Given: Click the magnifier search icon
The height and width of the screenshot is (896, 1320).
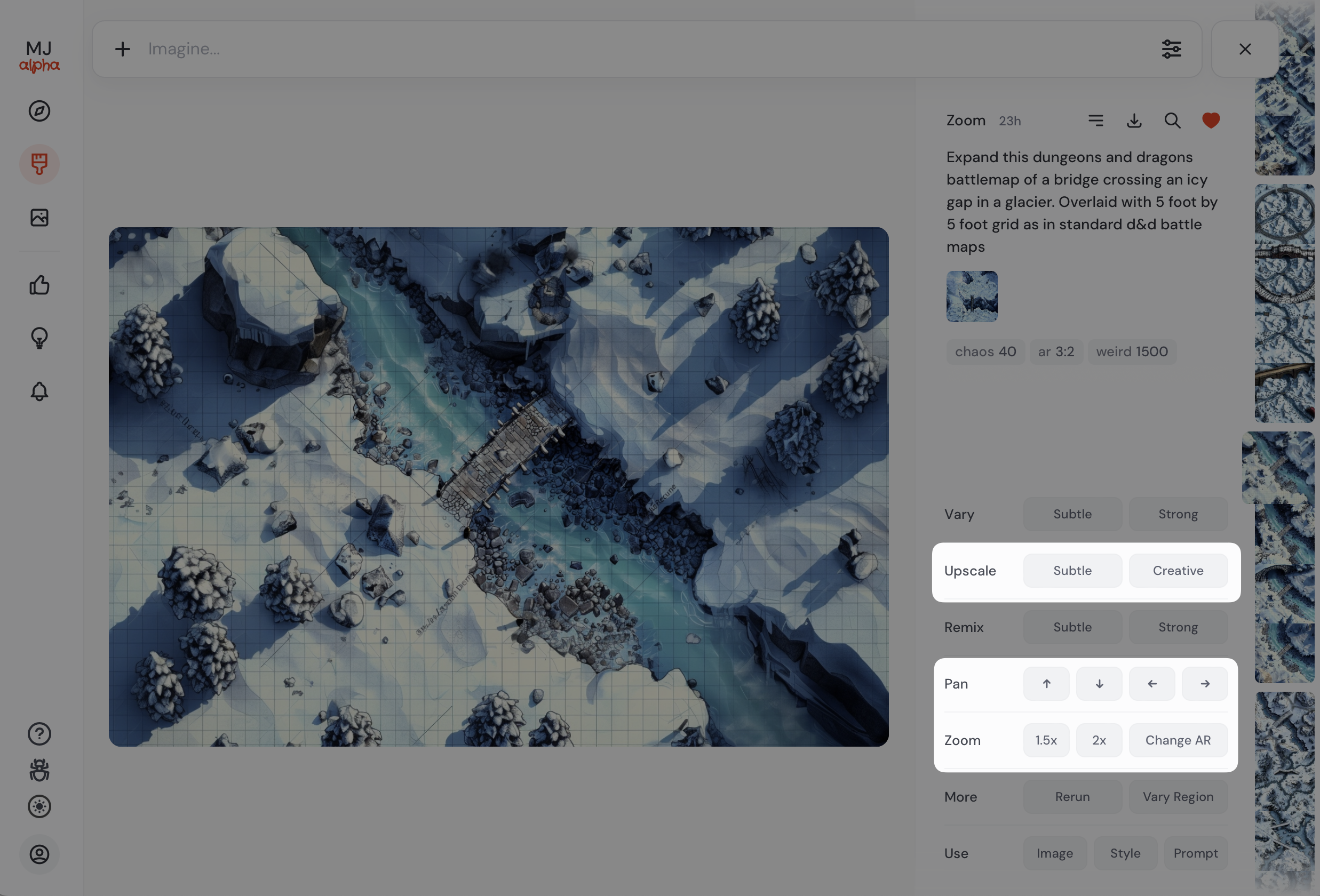Looking at the screenshot, I should (x=1172, y=121).
